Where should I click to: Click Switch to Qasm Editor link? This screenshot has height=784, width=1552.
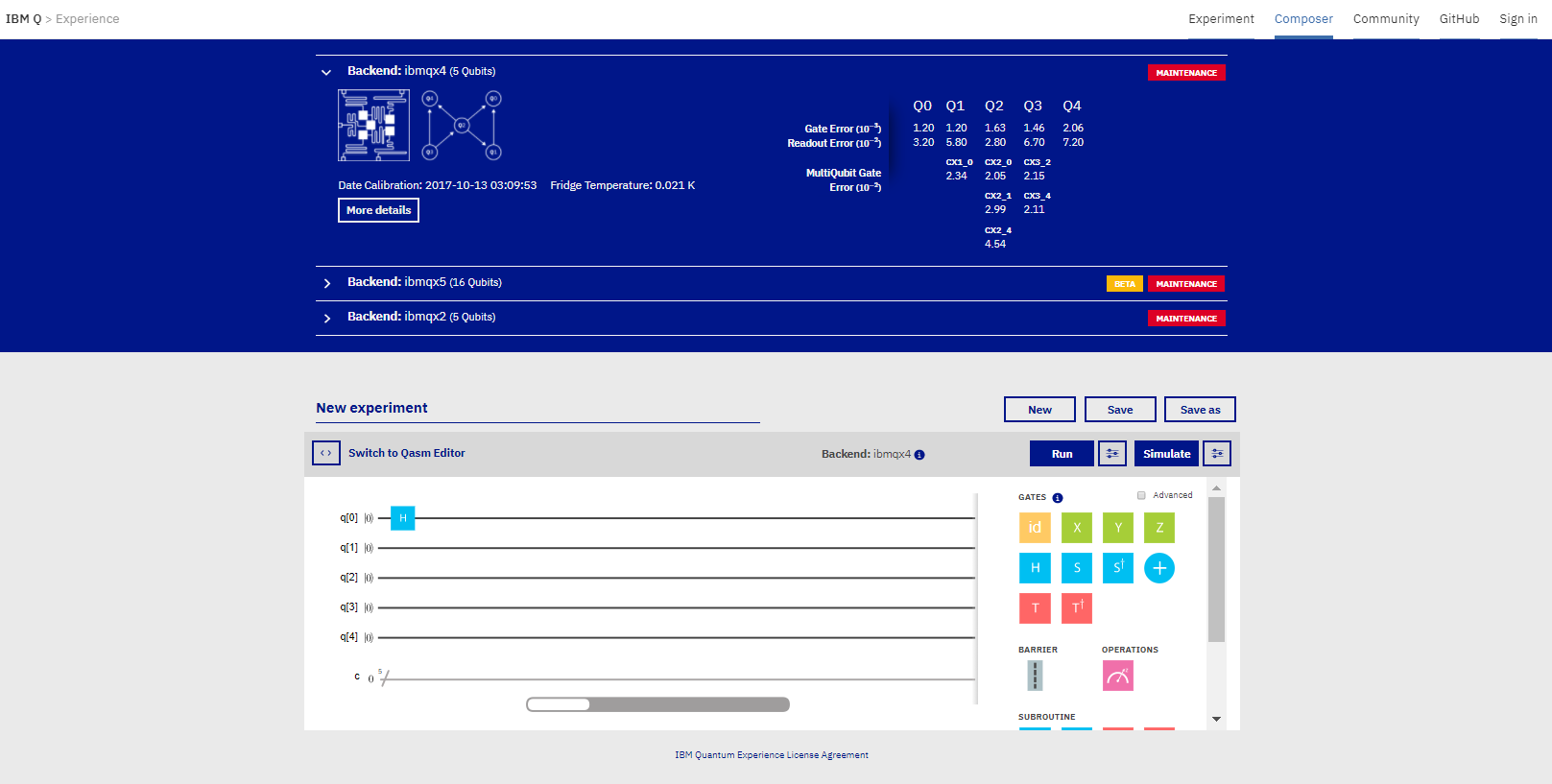tap(407, 453)
